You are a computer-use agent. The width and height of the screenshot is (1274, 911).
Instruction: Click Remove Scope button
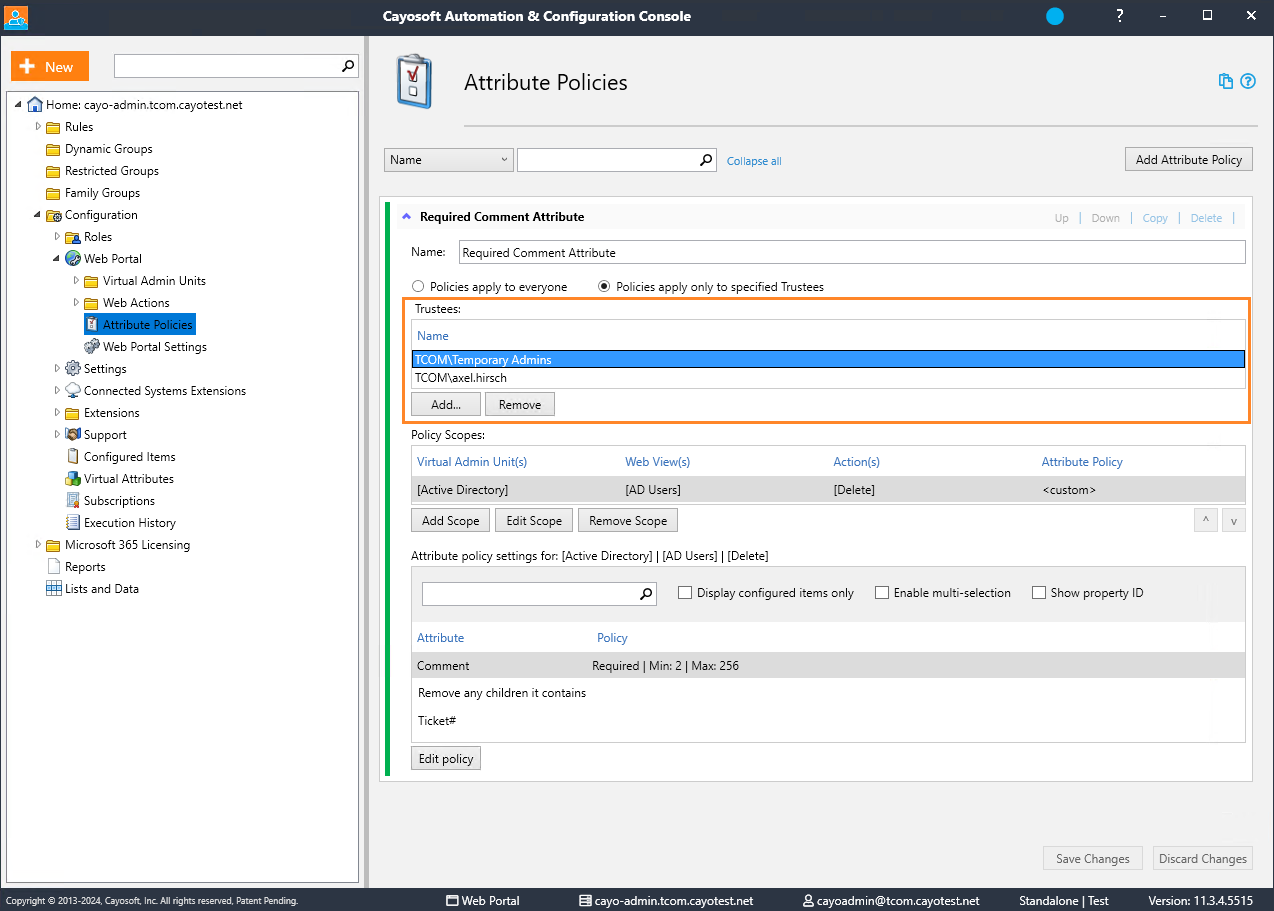(x=628, y=520)
